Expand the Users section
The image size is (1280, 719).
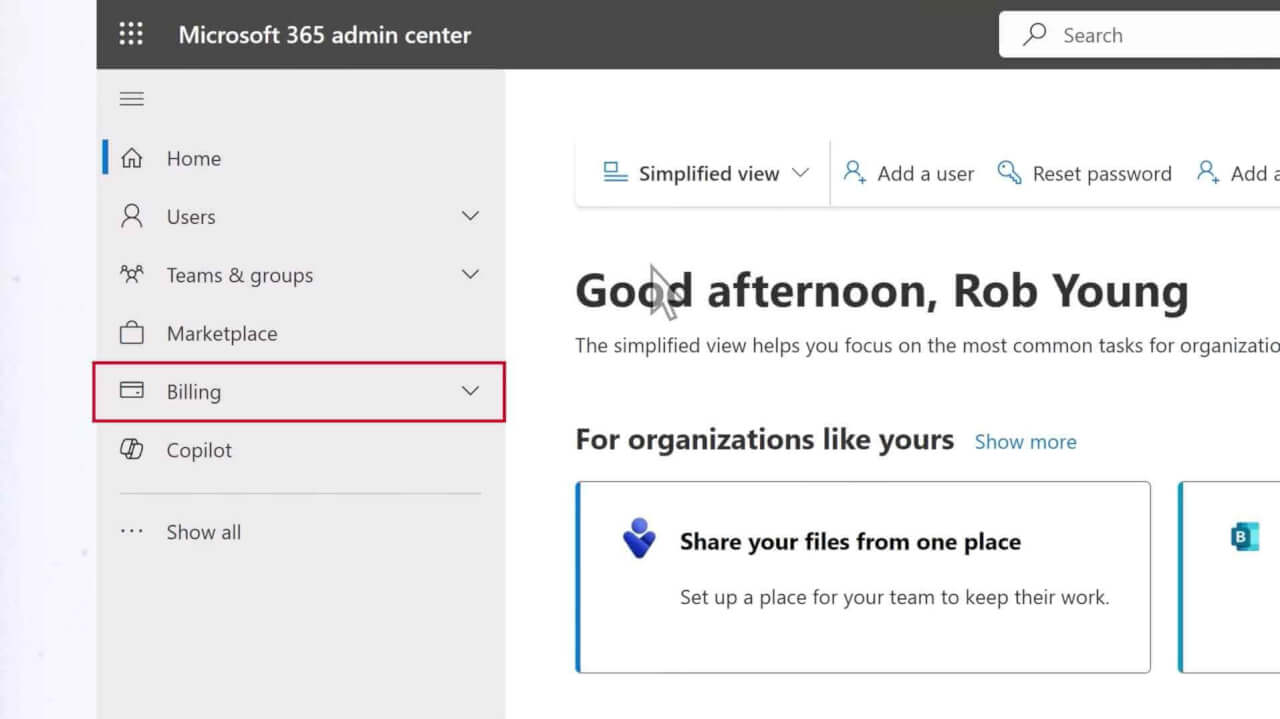click(x=470, y=216)
